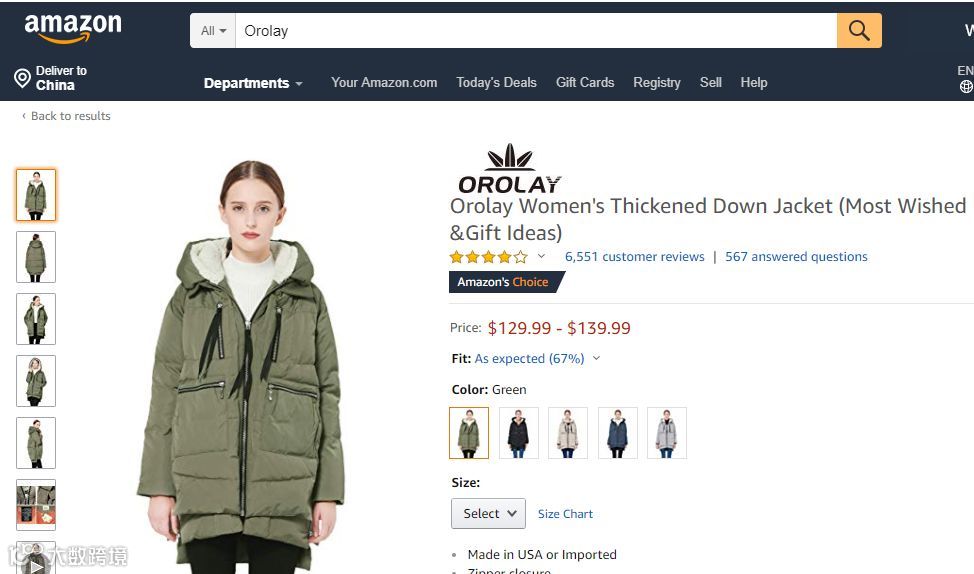Open the Size Select dropdown
974x574 pixels.
(x=488, y=513)
